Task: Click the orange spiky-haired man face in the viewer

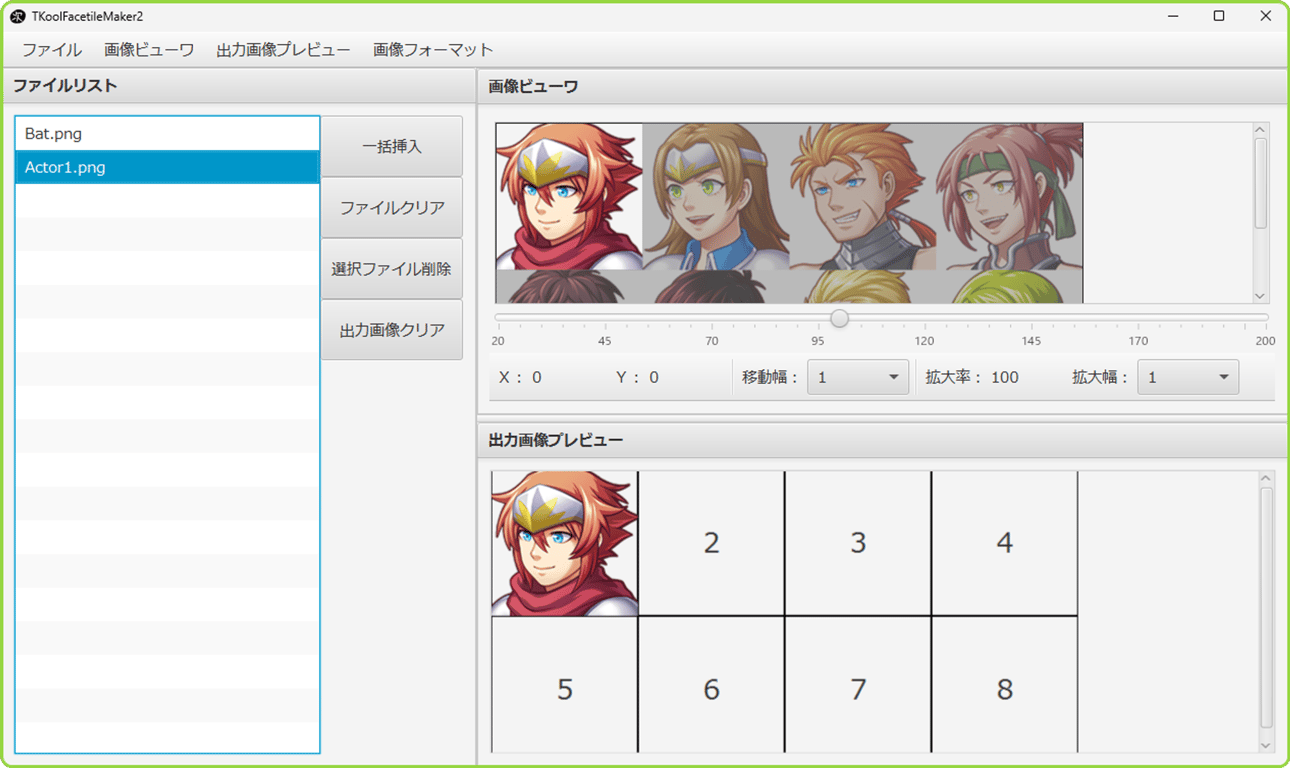Action: tap(863, 196)
